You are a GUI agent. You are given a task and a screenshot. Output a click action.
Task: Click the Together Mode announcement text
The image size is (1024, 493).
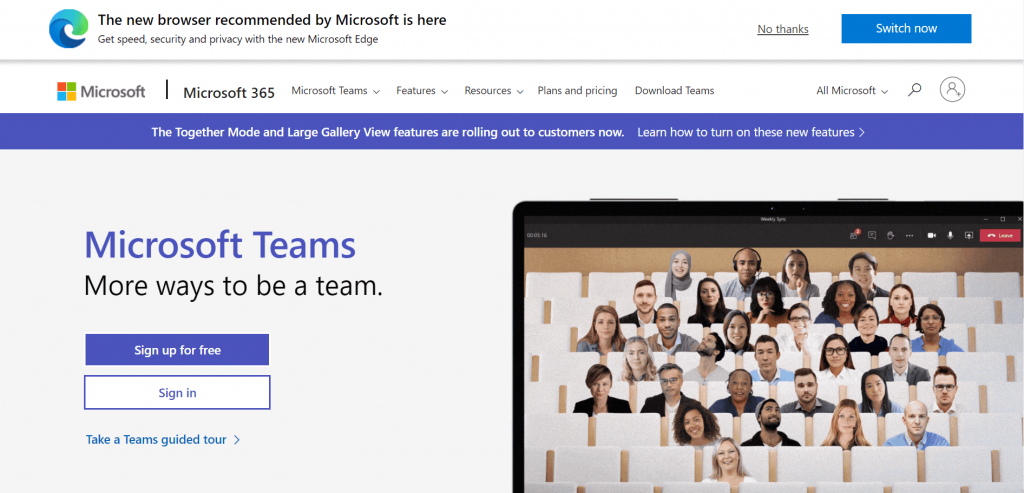(388, 132)
